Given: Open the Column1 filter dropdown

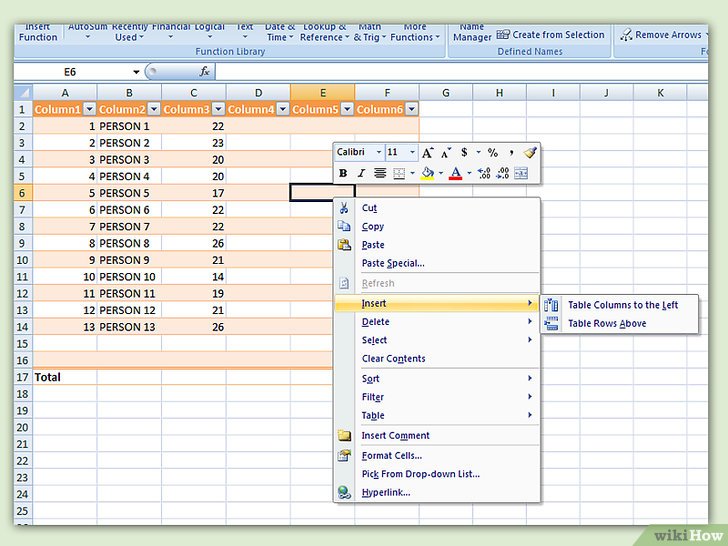Looking at the screenshot, I should pos(90,109).
